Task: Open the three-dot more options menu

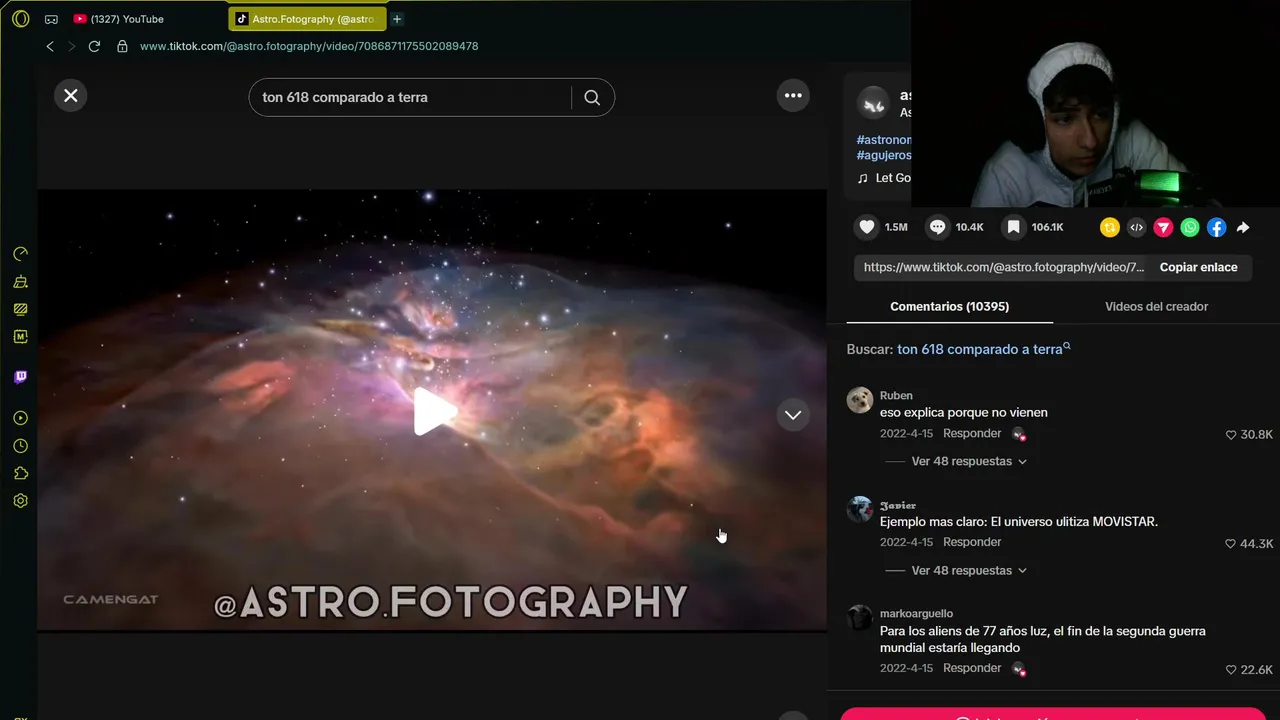Action: pyautogui.click(x=793, y=96)
